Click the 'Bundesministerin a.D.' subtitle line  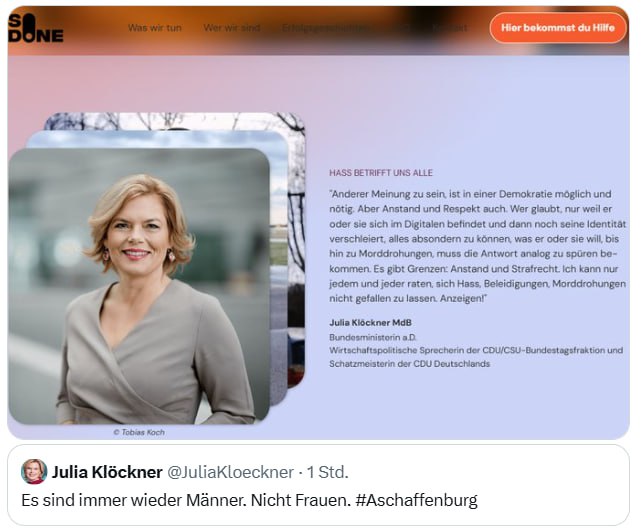tap(372, 337)
